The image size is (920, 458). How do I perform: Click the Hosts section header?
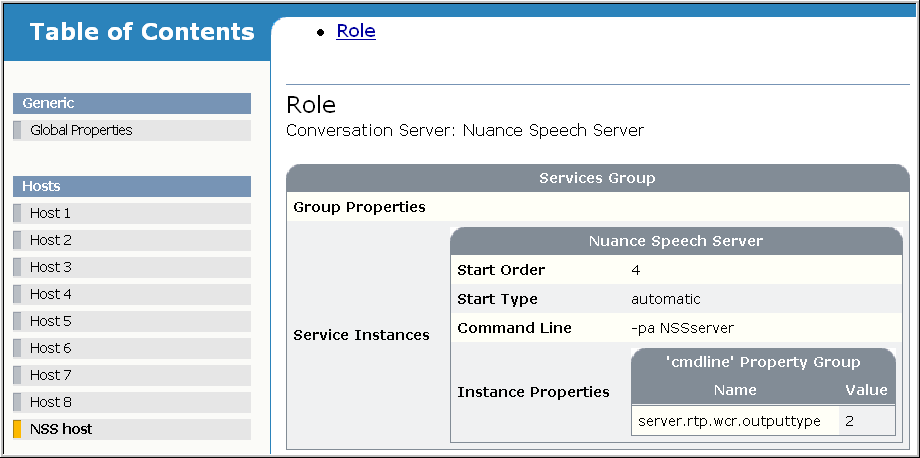pos(131,186)
